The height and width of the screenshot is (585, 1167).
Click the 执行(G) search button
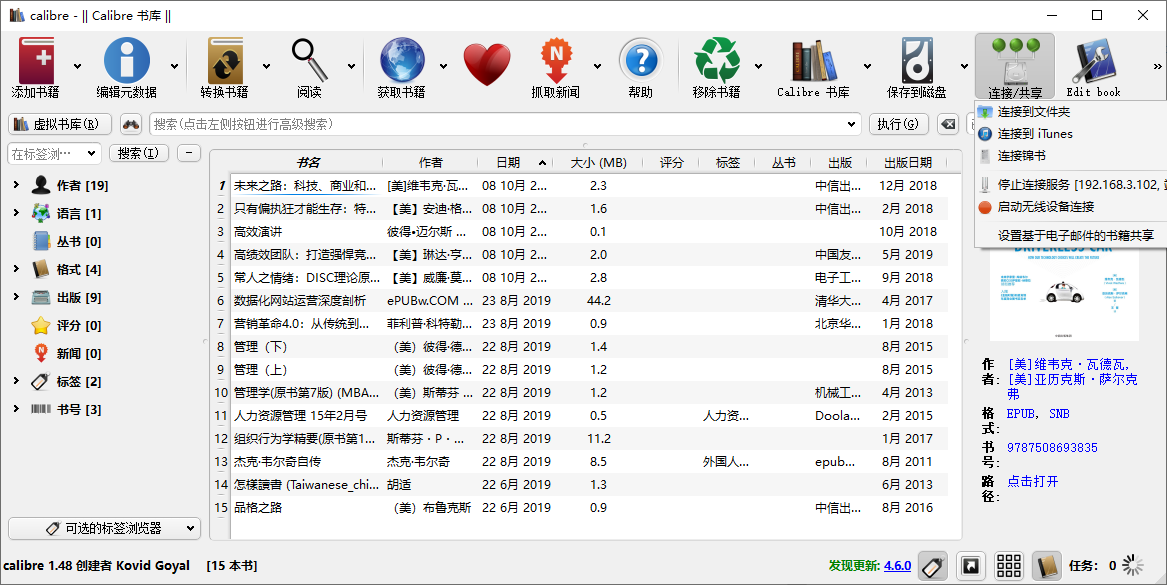coord(898,124)
